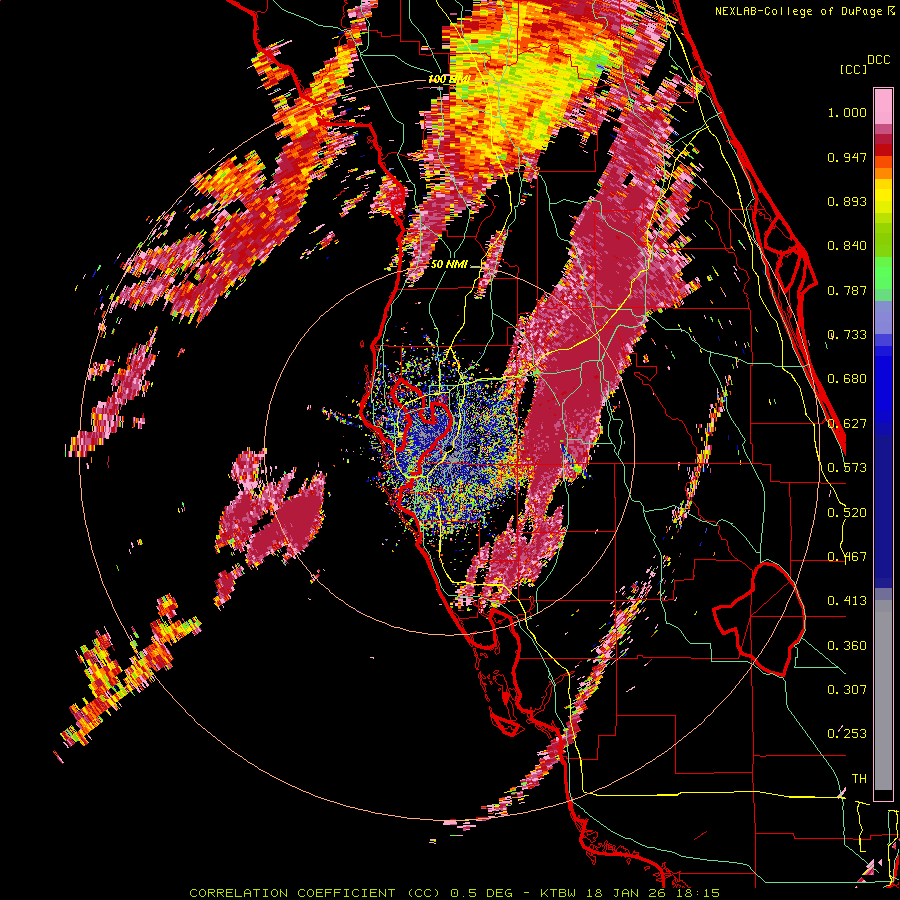This screenshot has width=900, height=900.
Task: Select the 0.627 scale value
Action: pyautogui.click(x=847, y=424)
